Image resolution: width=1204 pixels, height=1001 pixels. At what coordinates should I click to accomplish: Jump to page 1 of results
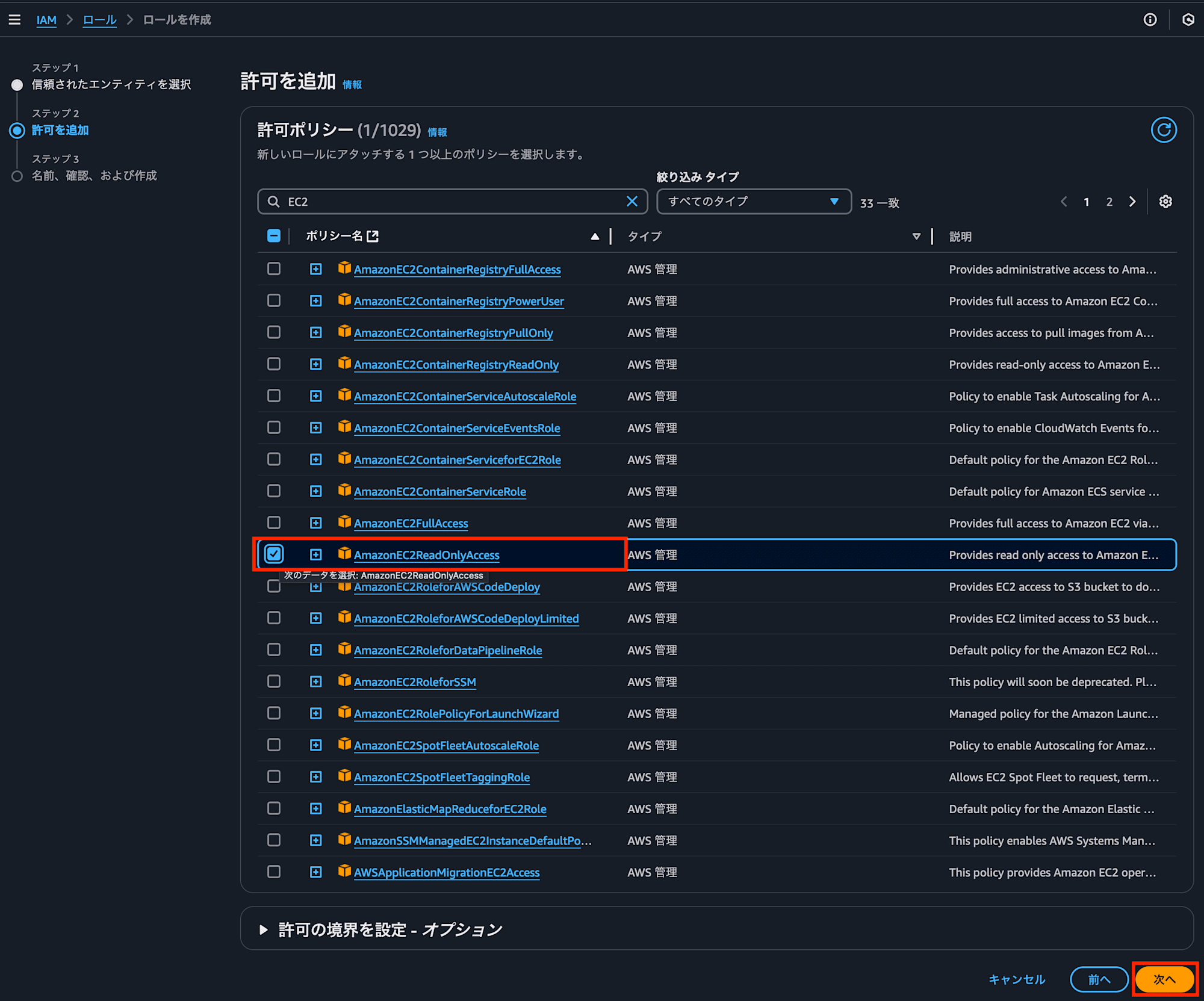tap(1086, 202)
